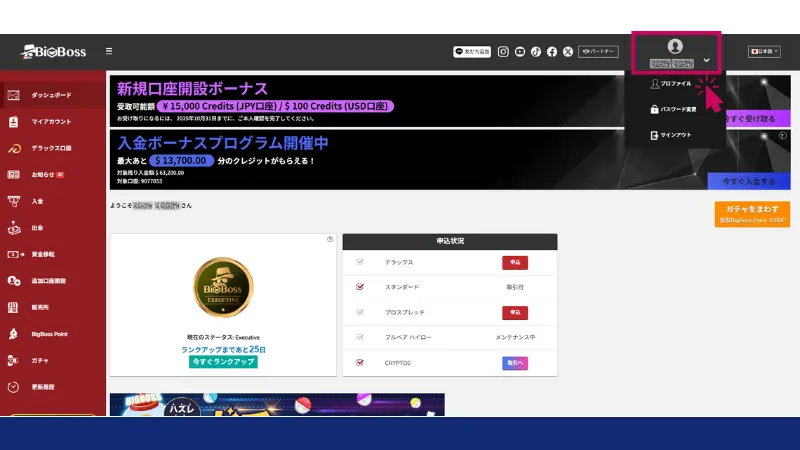
Task: Toggle the スタンダード checkbox
Action: pos(360,287)
